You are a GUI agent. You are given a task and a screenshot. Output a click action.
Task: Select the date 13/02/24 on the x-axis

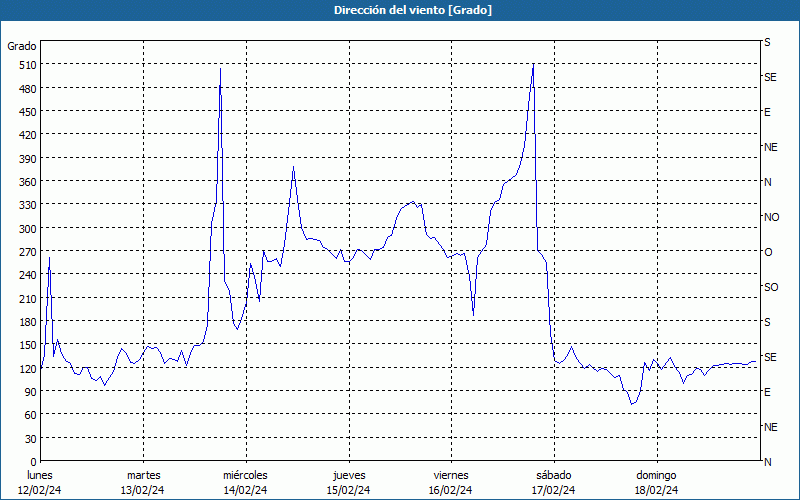pos(143,490)
